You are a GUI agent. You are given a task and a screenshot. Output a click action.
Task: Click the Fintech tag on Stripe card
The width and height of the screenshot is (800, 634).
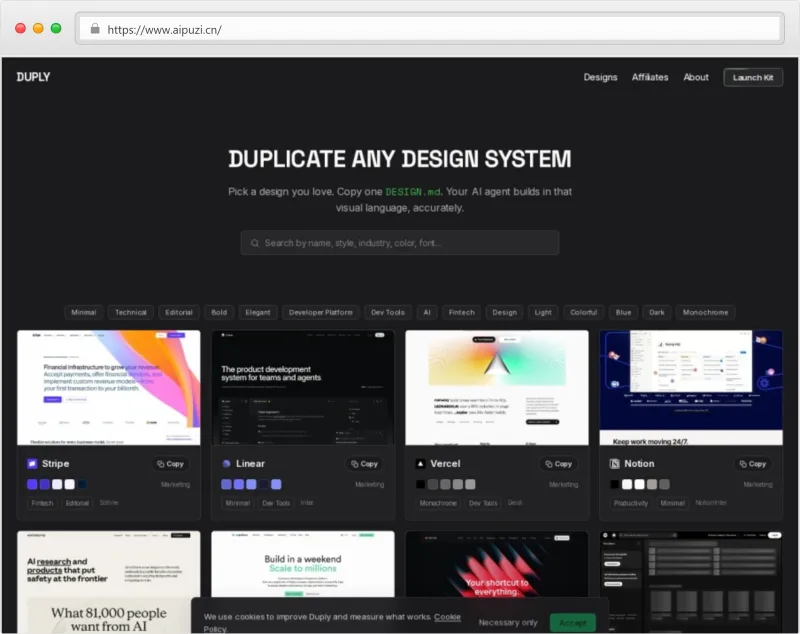pos(42,503)
